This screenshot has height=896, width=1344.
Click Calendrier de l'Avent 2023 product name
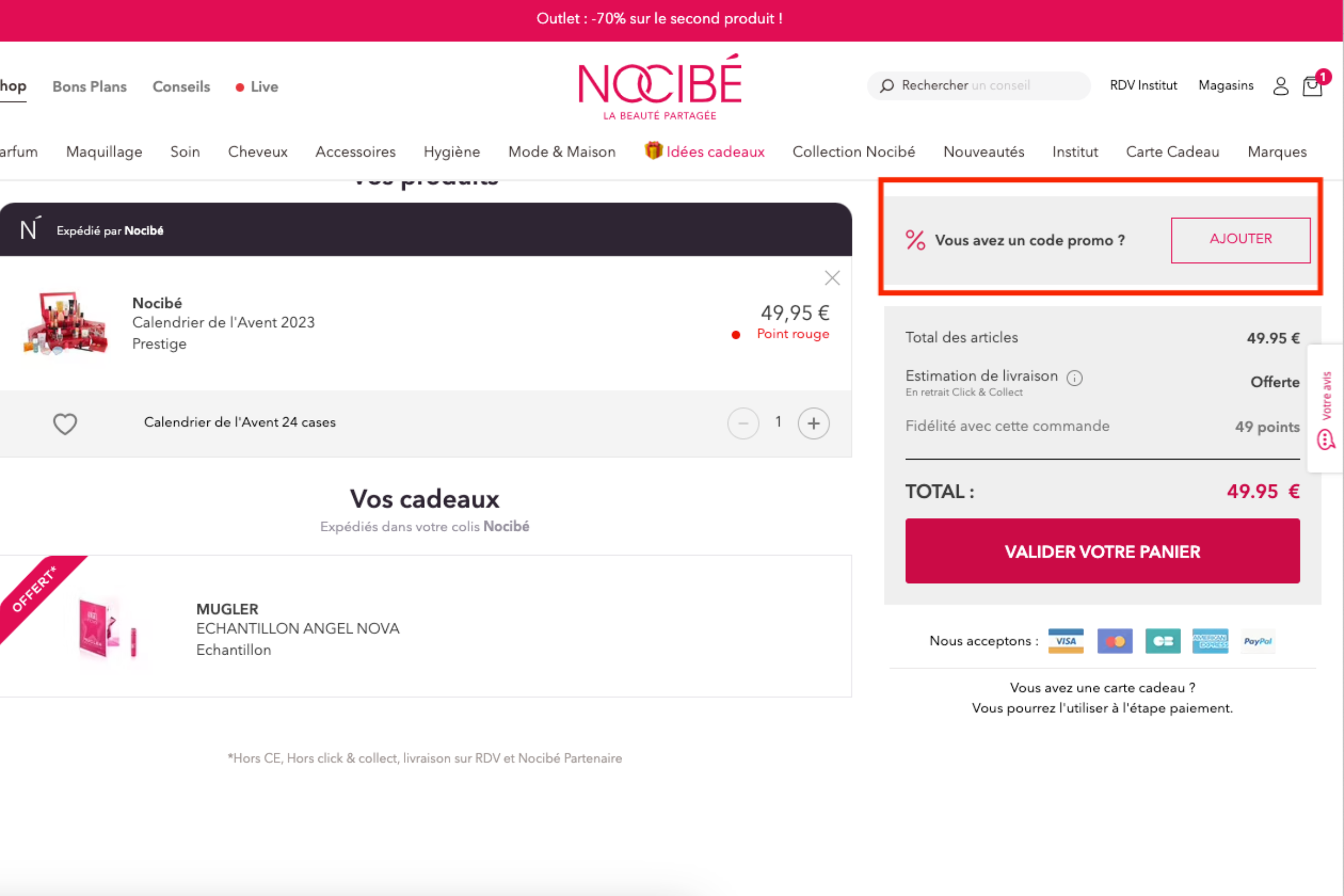[x=223, y=323]
